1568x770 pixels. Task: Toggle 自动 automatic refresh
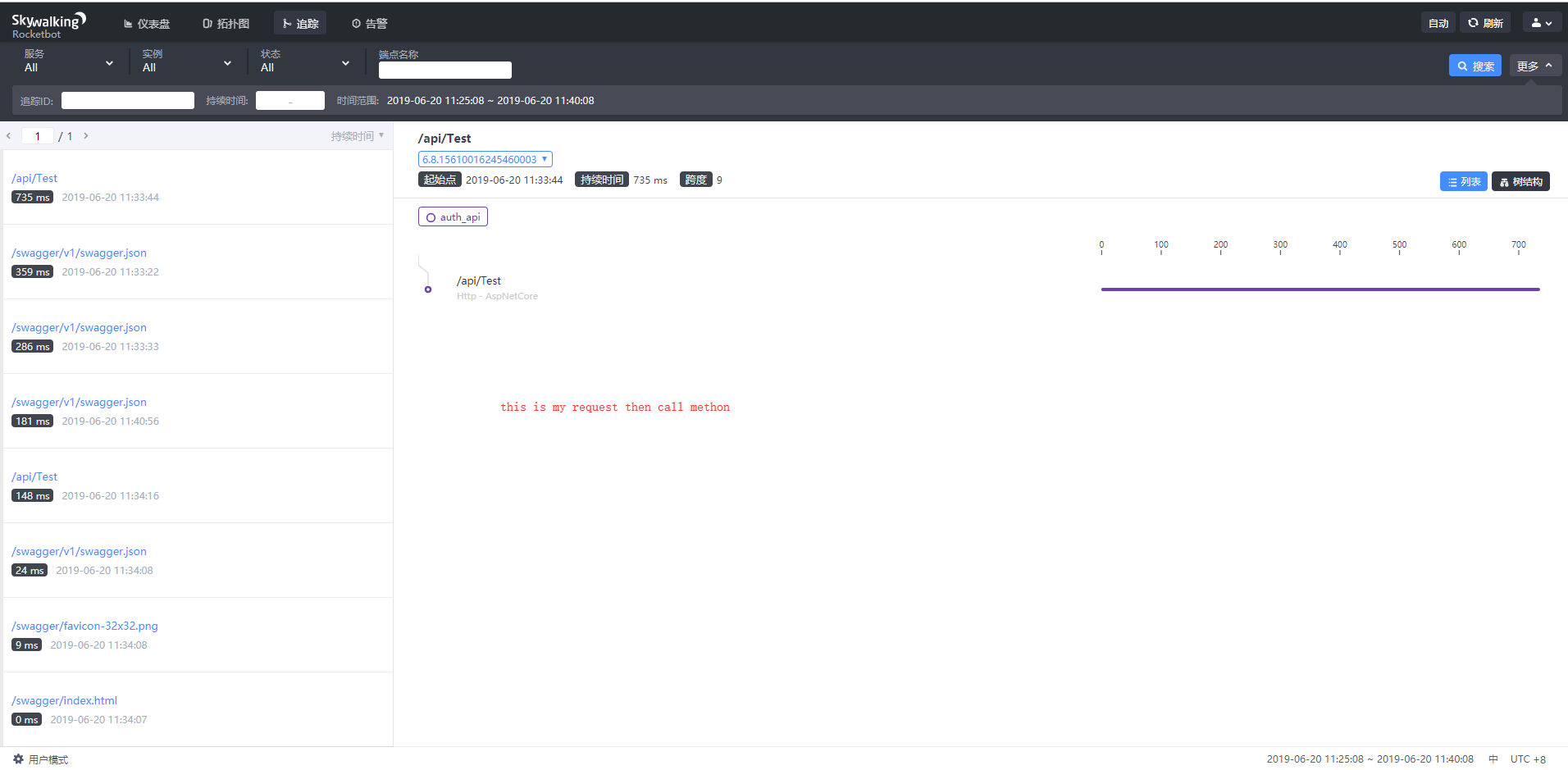coord(1438,22)
